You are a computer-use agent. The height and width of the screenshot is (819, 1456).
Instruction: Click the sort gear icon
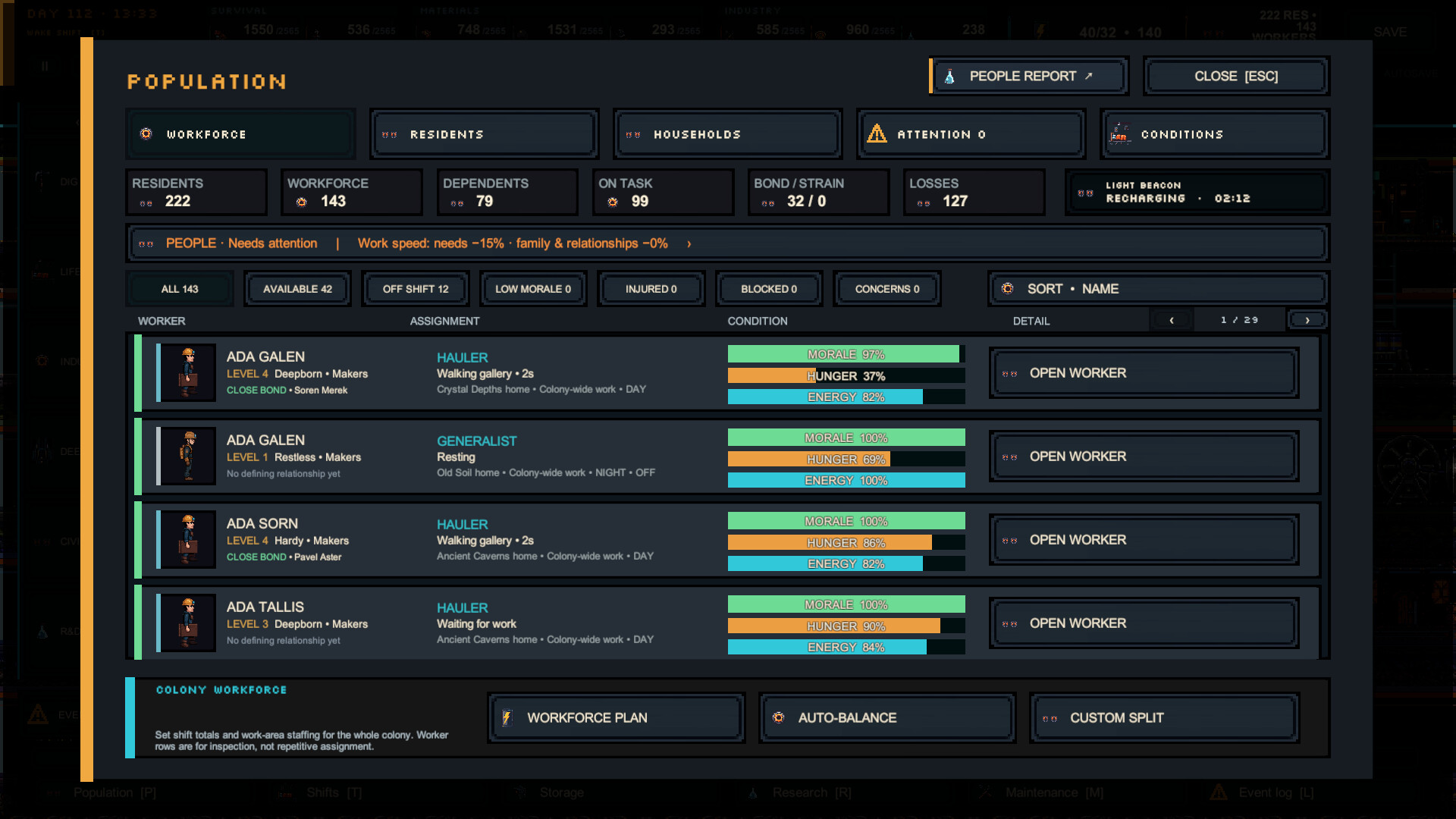(x=1007, y=289)
